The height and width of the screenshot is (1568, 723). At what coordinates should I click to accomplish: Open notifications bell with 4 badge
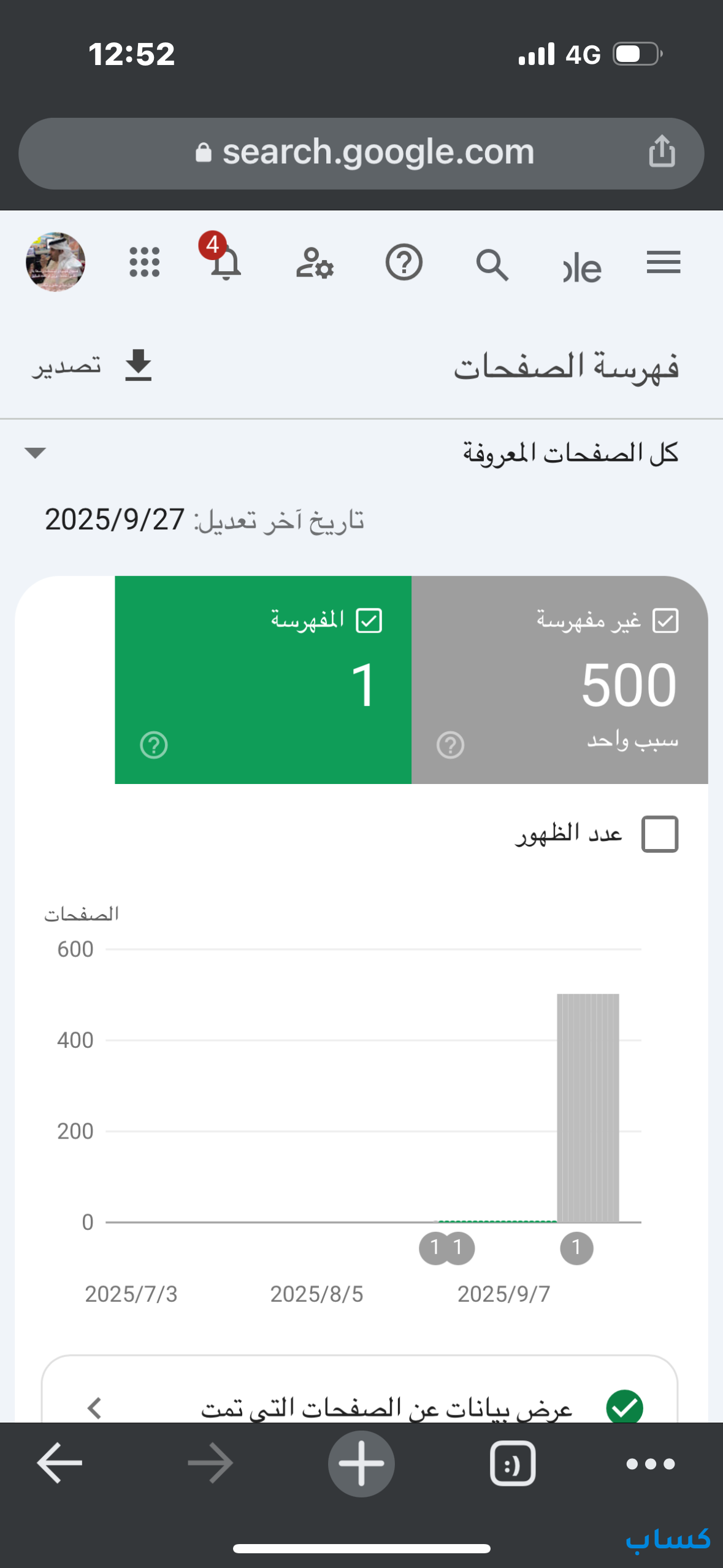[224, 262]
